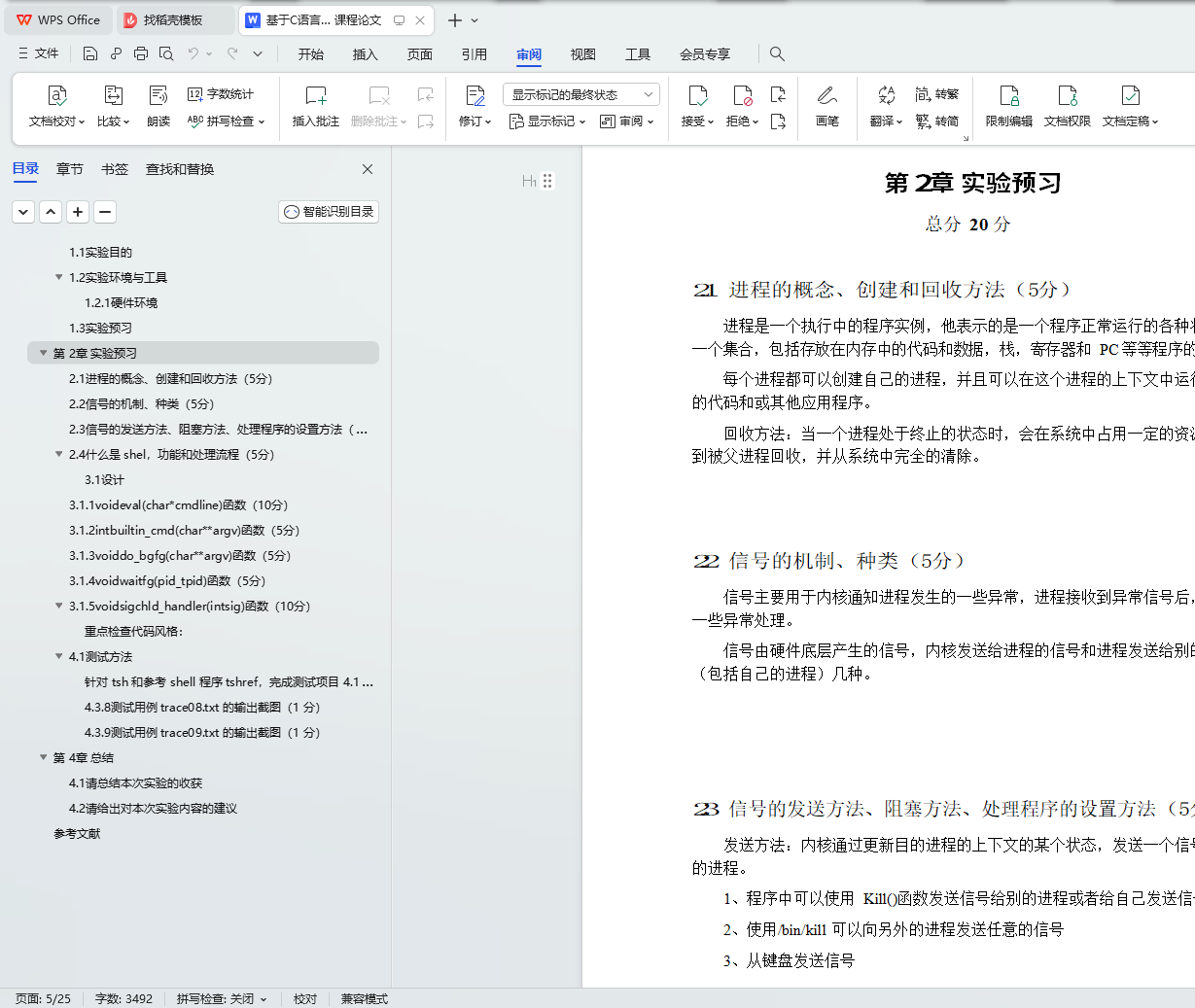Click the print preview icon

[166, 53]
